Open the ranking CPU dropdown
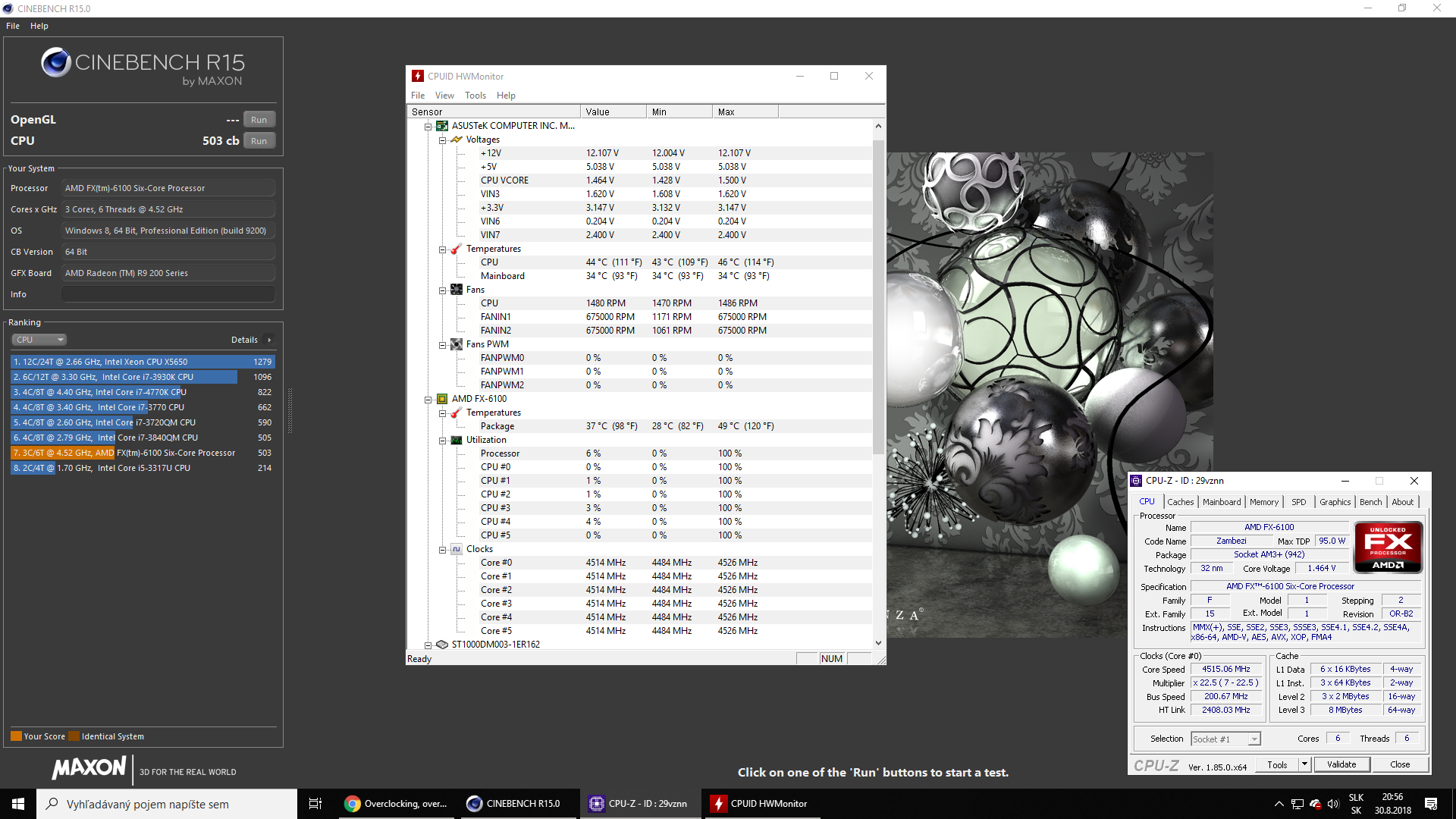Screen dimensions: 1456x819 (39, 340)
